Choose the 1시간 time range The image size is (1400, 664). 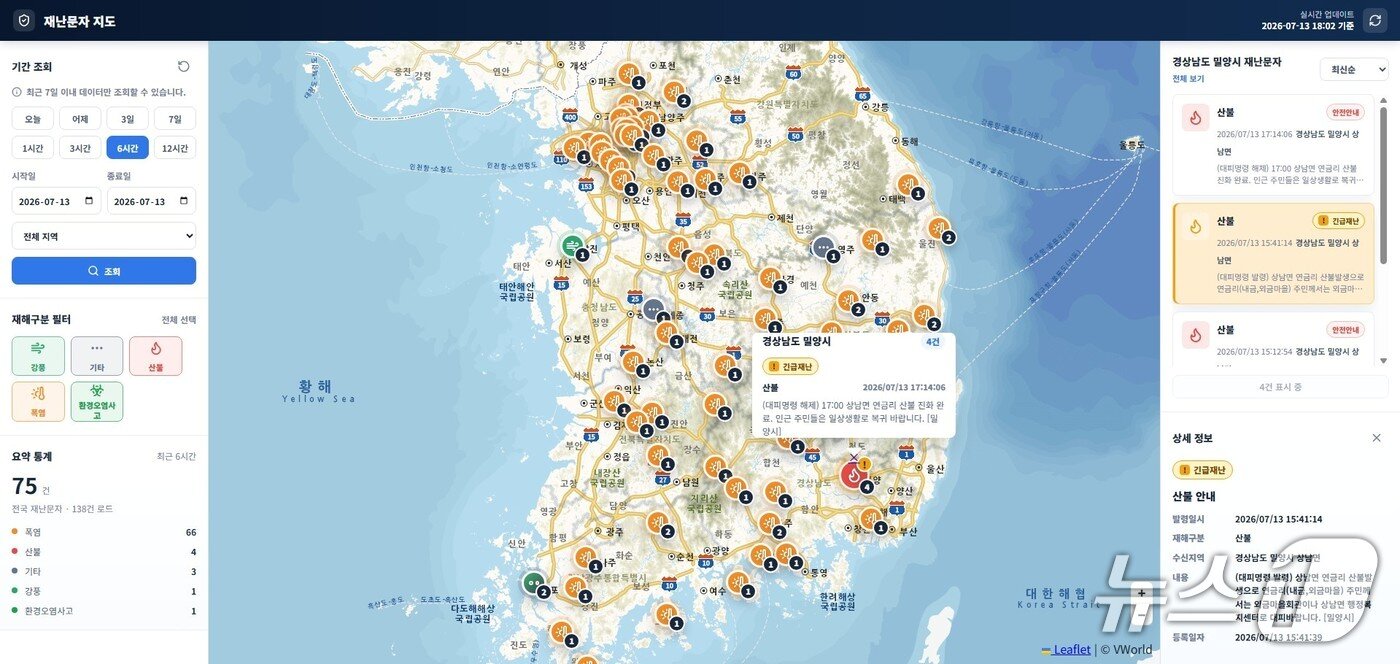[33, 148]
